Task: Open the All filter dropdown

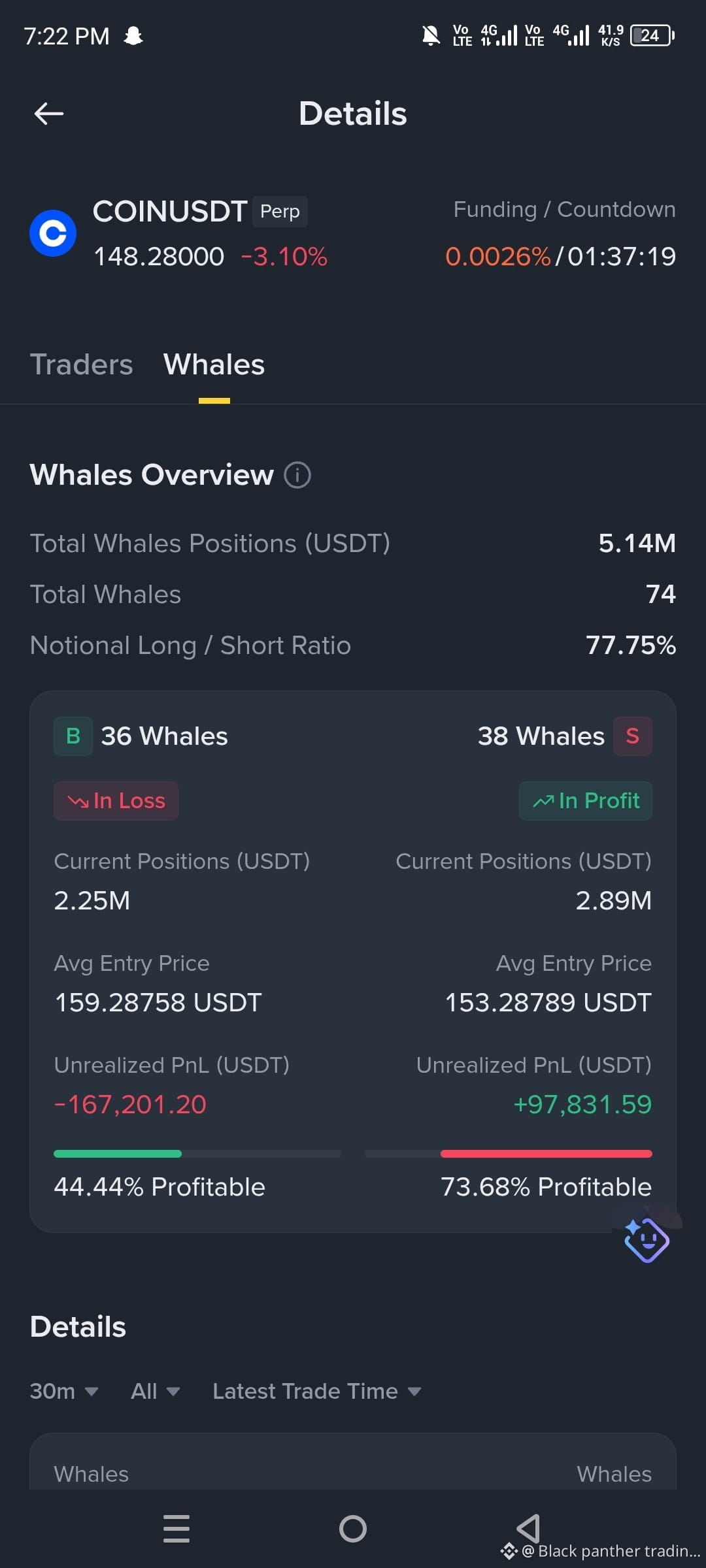Action: point(156,1391)
